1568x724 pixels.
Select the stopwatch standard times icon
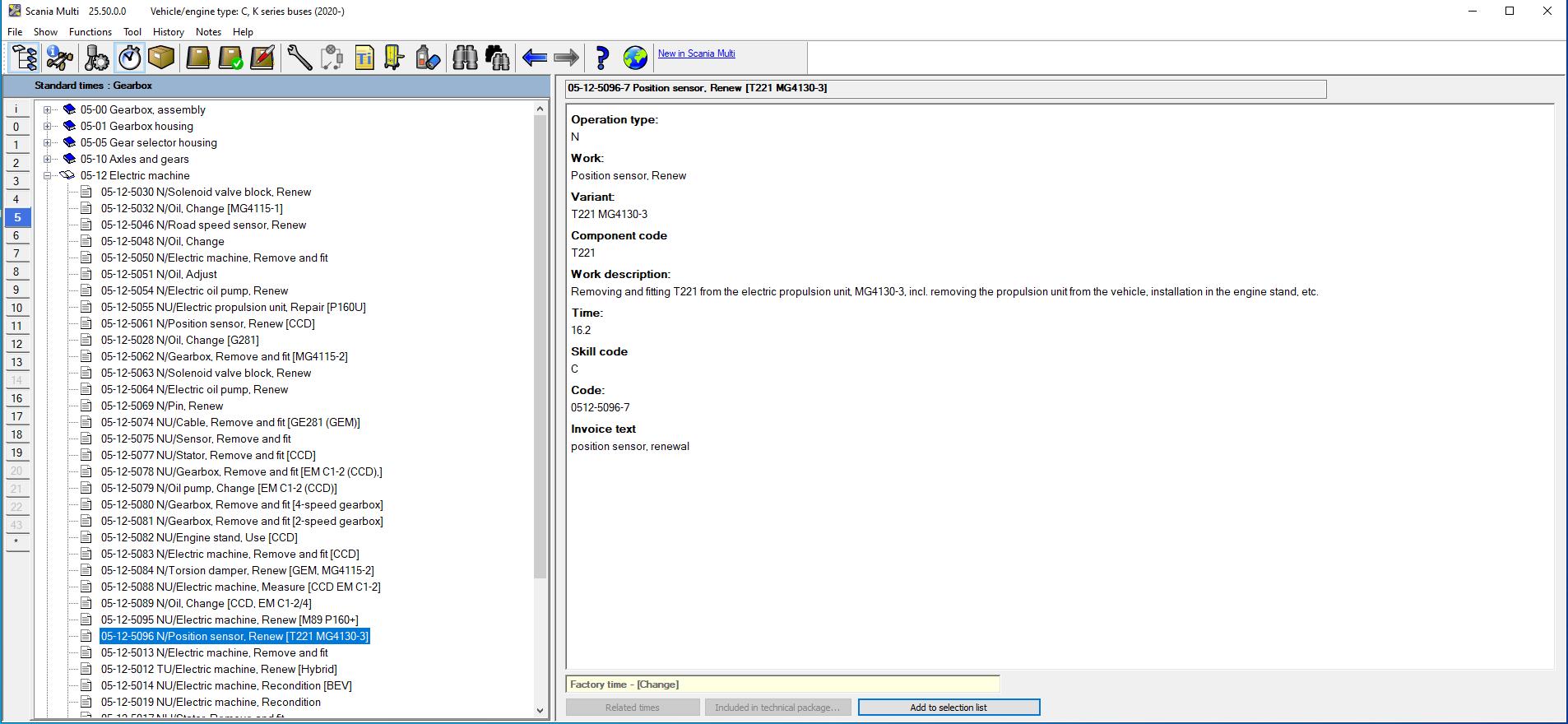click(130, 58)
